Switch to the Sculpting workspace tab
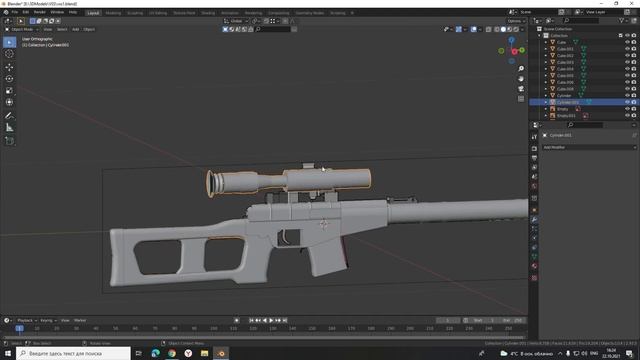Image resolution: width=640 pixels, height=360 pixels. (x=135, y=13)
